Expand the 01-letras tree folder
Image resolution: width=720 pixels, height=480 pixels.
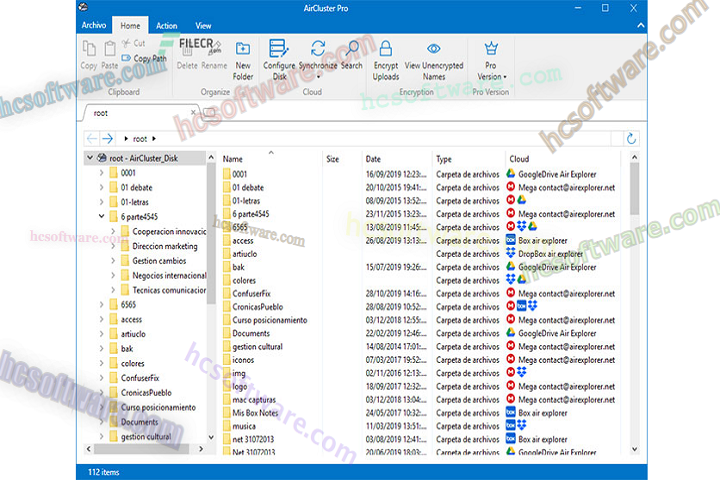[x=101, y=202]
